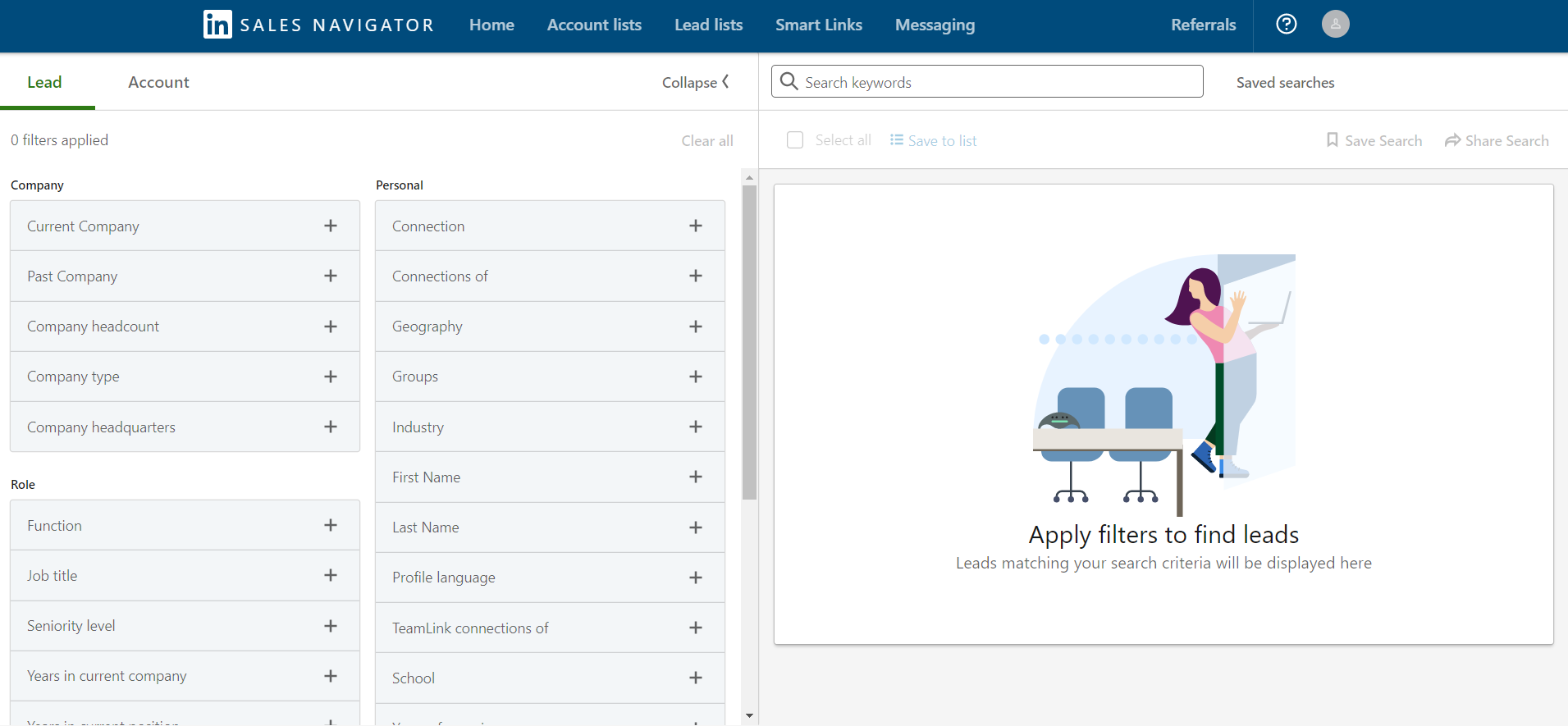Image resolution: width=1568 pixels, height=726 pixels.
Task: Click the Share Search arrow icon
Action: pyautogui.click(x=1452, y=140)
